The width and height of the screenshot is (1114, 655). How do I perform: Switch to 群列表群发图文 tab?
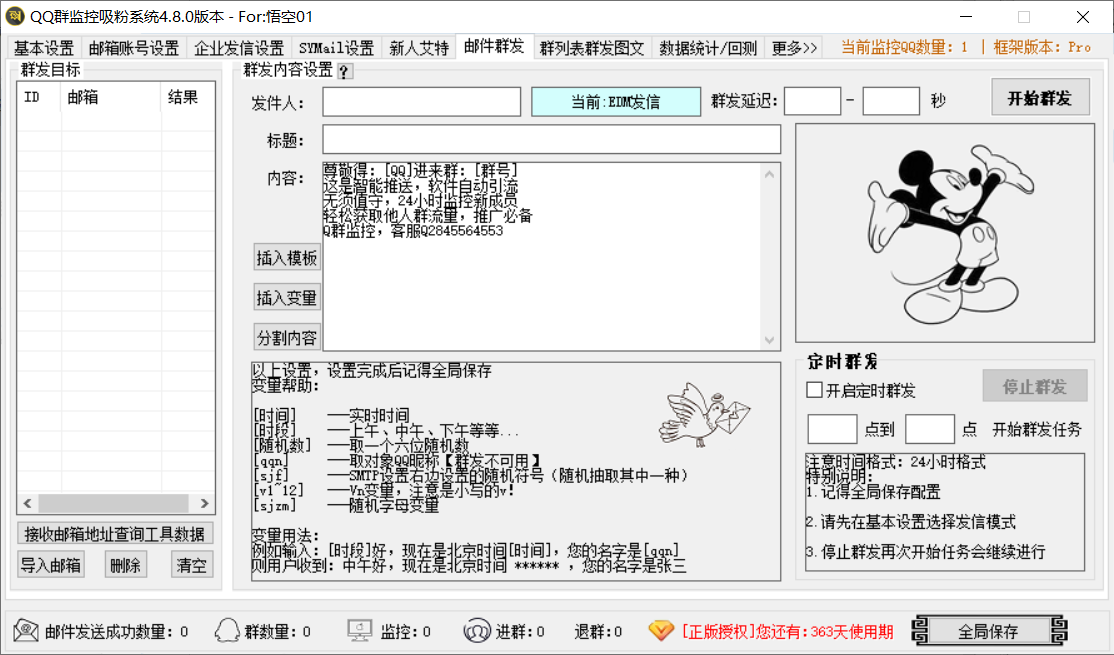tap(592, 48)
